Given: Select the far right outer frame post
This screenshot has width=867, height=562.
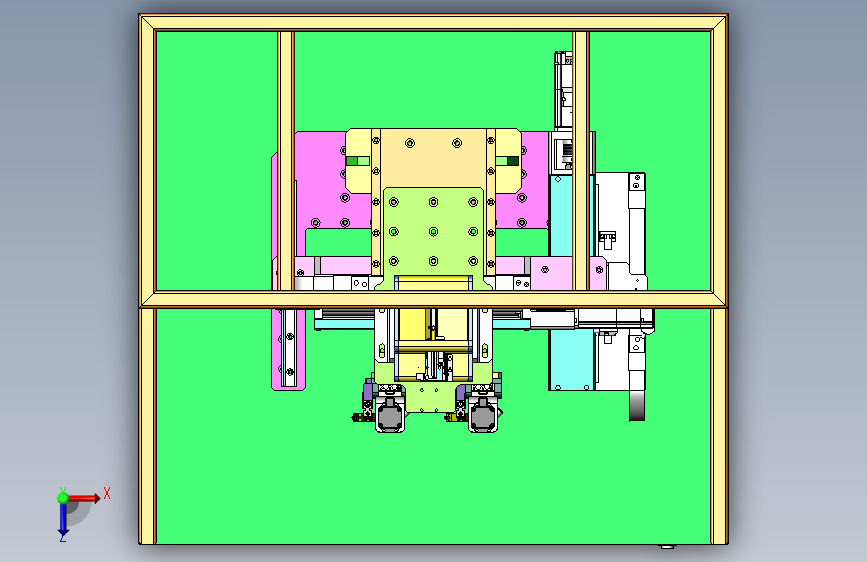Looking at the screenshot, I should point(719,279).
